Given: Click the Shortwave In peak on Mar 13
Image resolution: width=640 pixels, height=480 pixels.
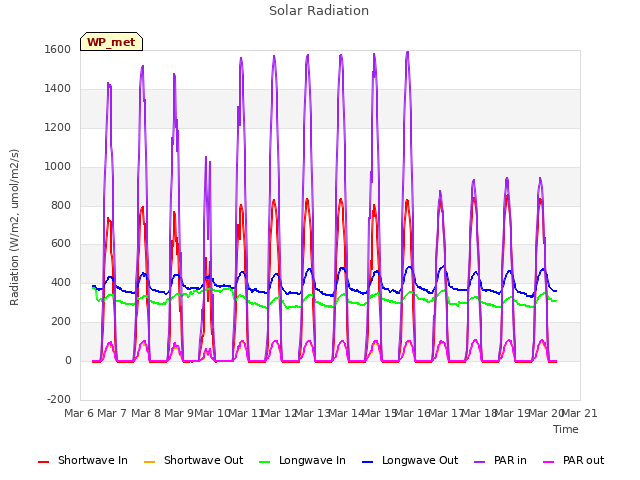Looking at the screenshot, I should click(x=307, y=199).
